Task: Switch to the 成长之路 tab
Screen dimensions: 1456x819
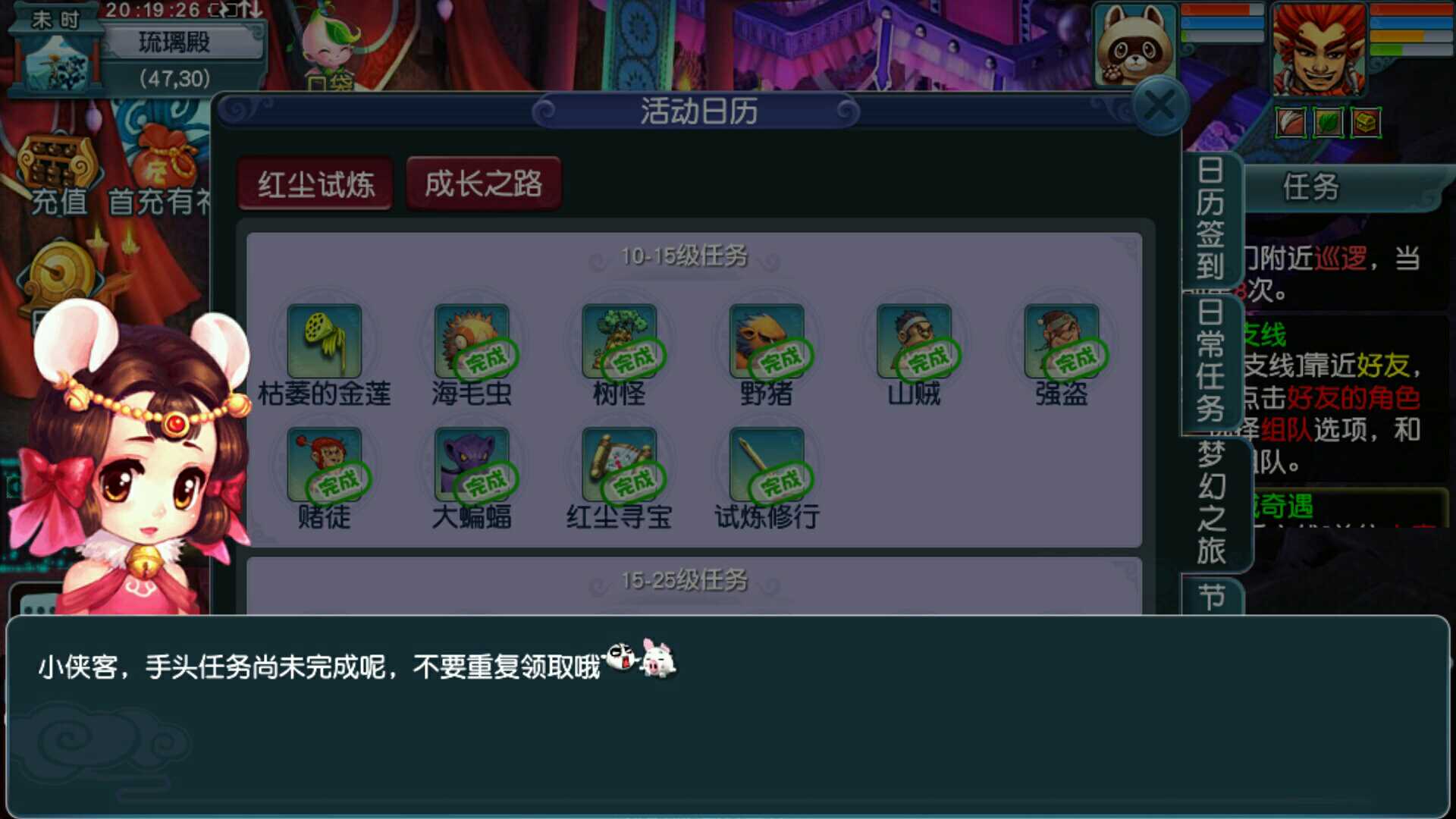Action: [x=484, y=184]
